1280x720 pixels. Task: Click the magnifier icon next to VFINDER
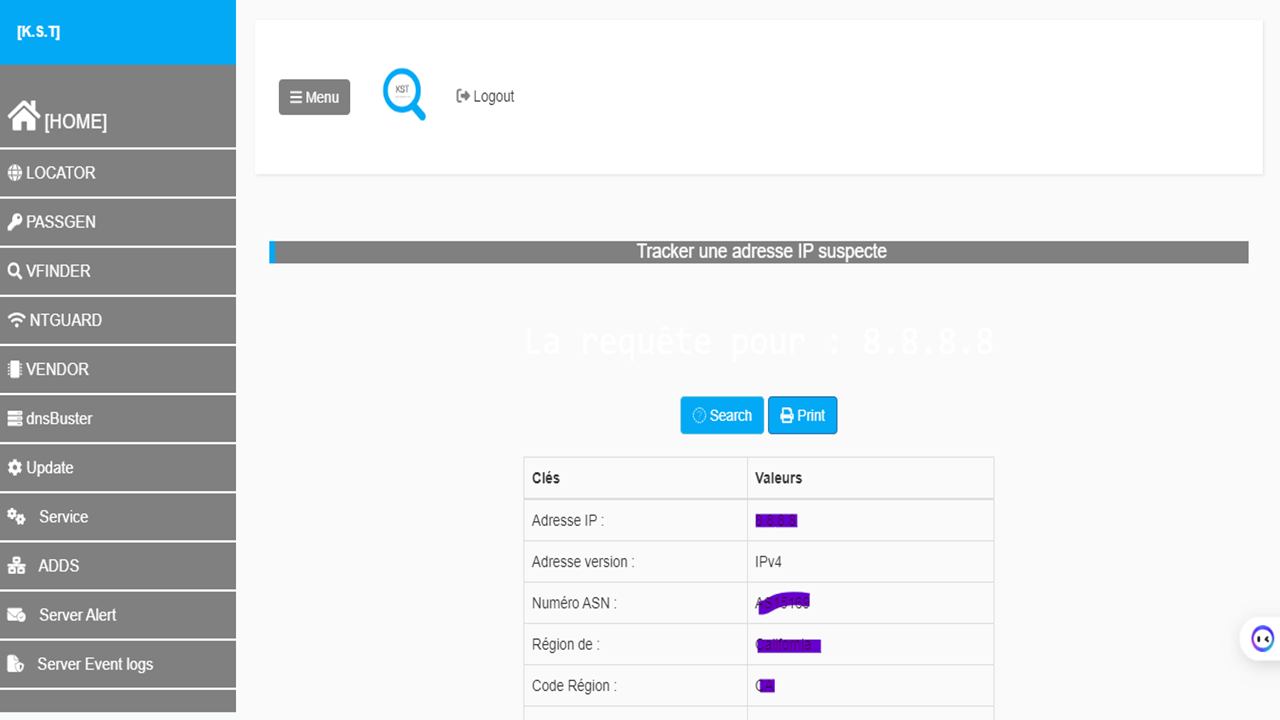[x=15, y=271]
